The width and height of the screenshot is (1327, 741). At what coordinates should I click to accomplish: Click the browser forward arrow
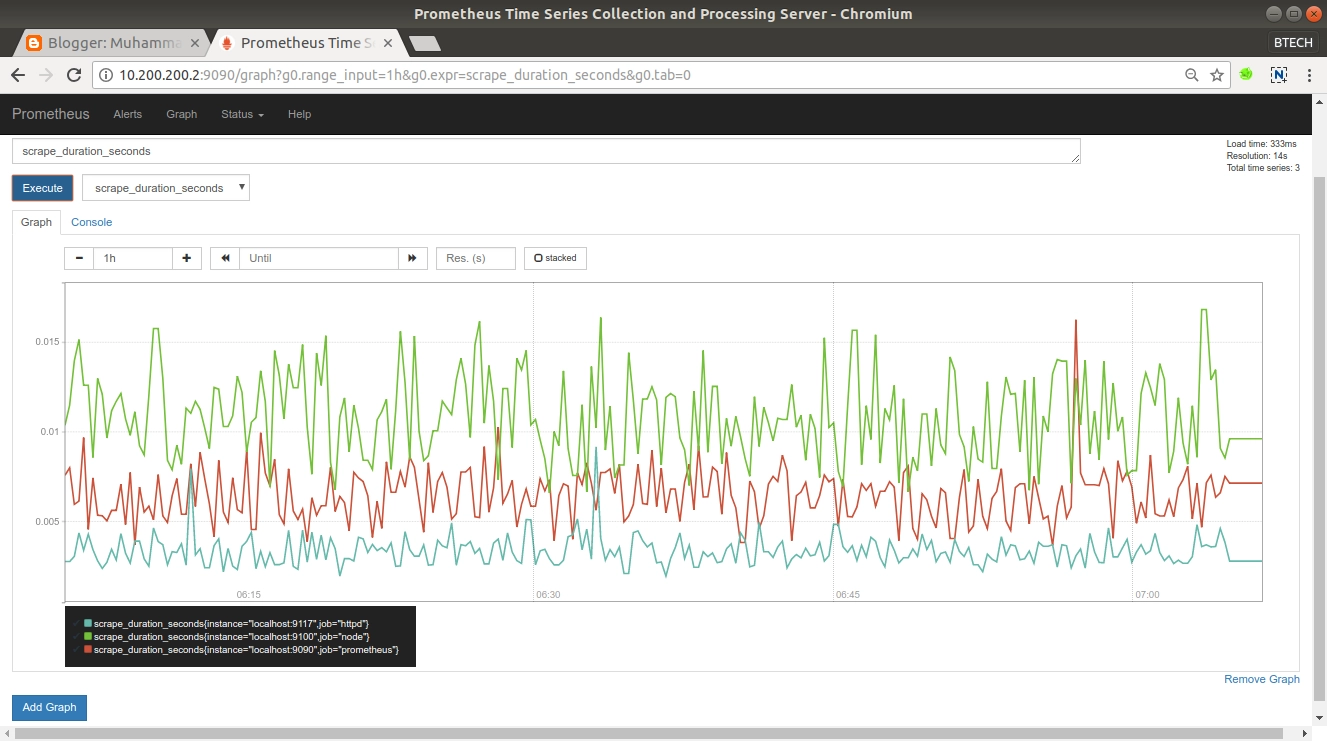(46, 75)
